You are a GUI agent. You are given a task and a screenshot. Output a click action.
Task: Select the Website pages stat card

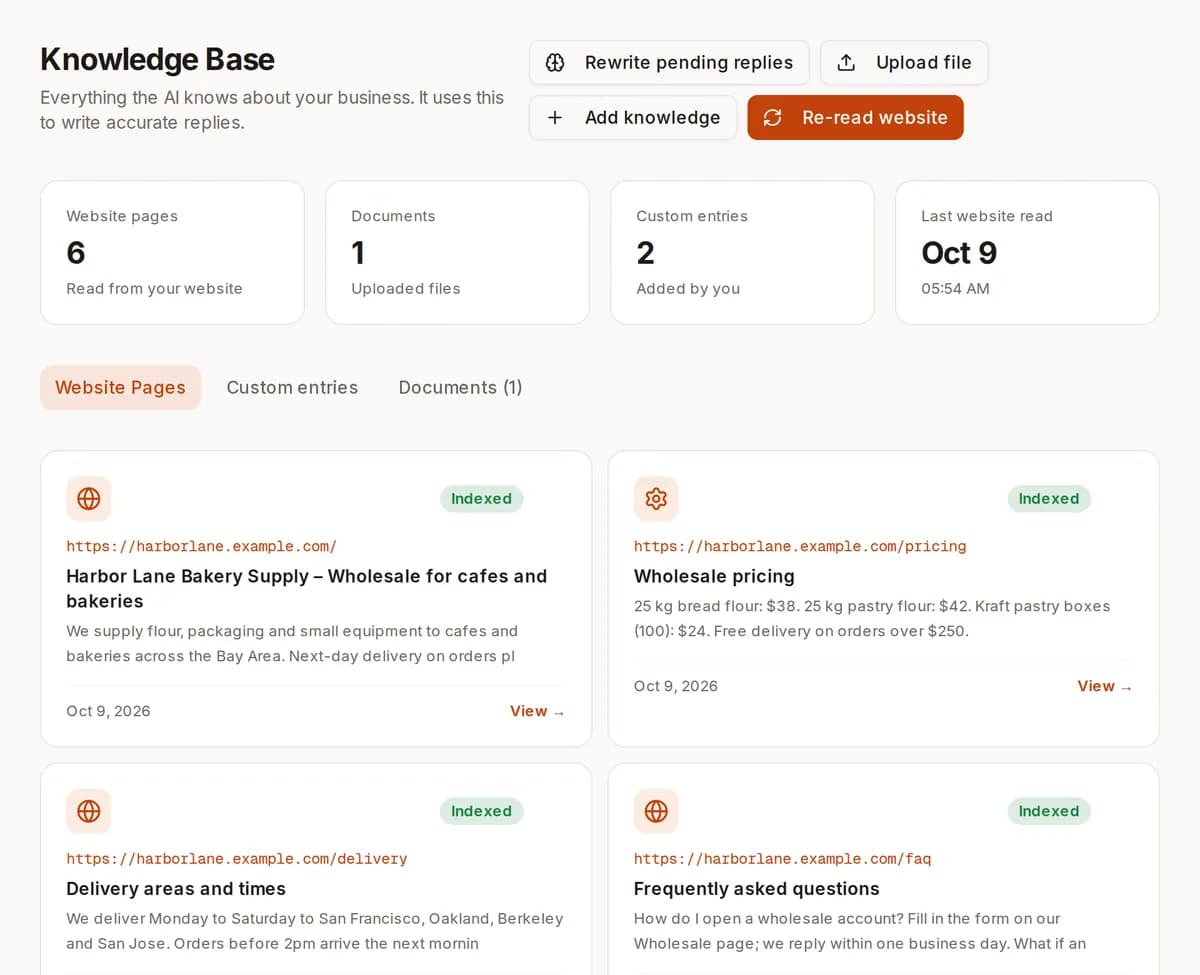point(172,252)
